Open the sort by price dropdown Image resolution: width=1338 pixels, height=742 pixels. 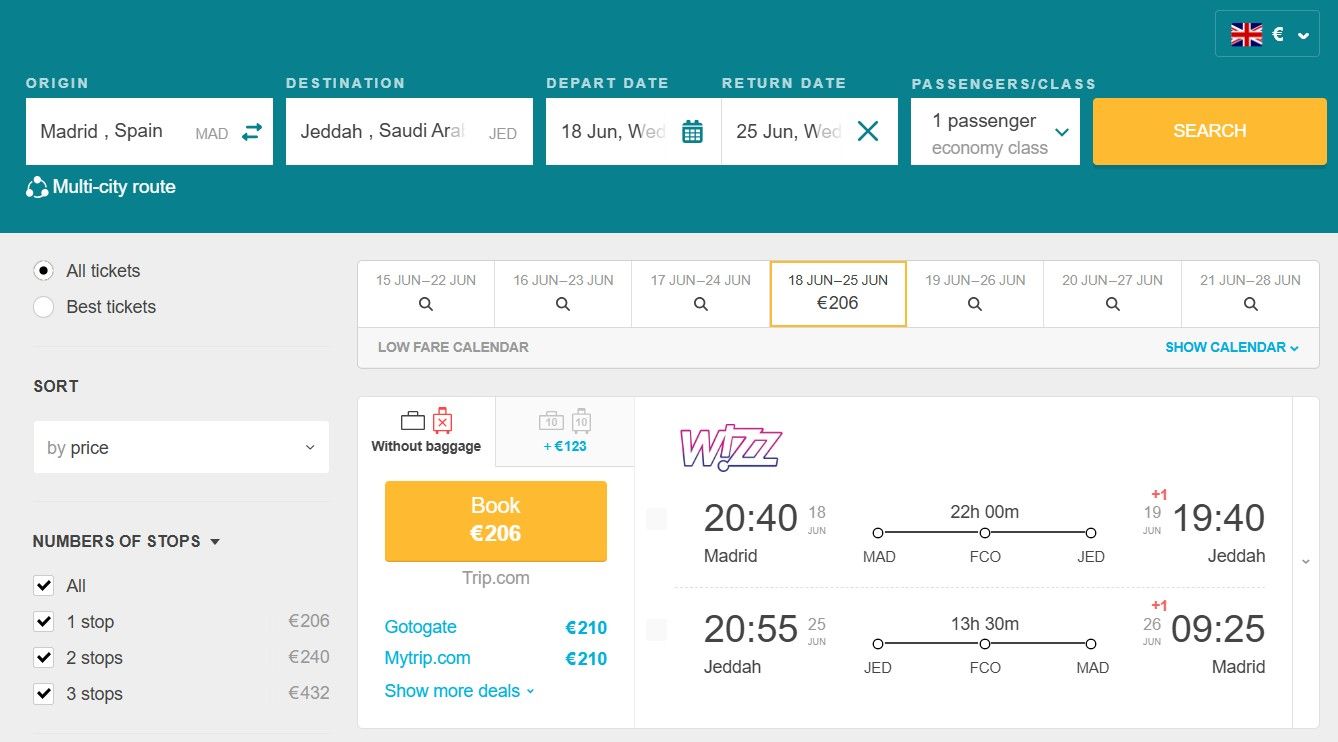181,447
